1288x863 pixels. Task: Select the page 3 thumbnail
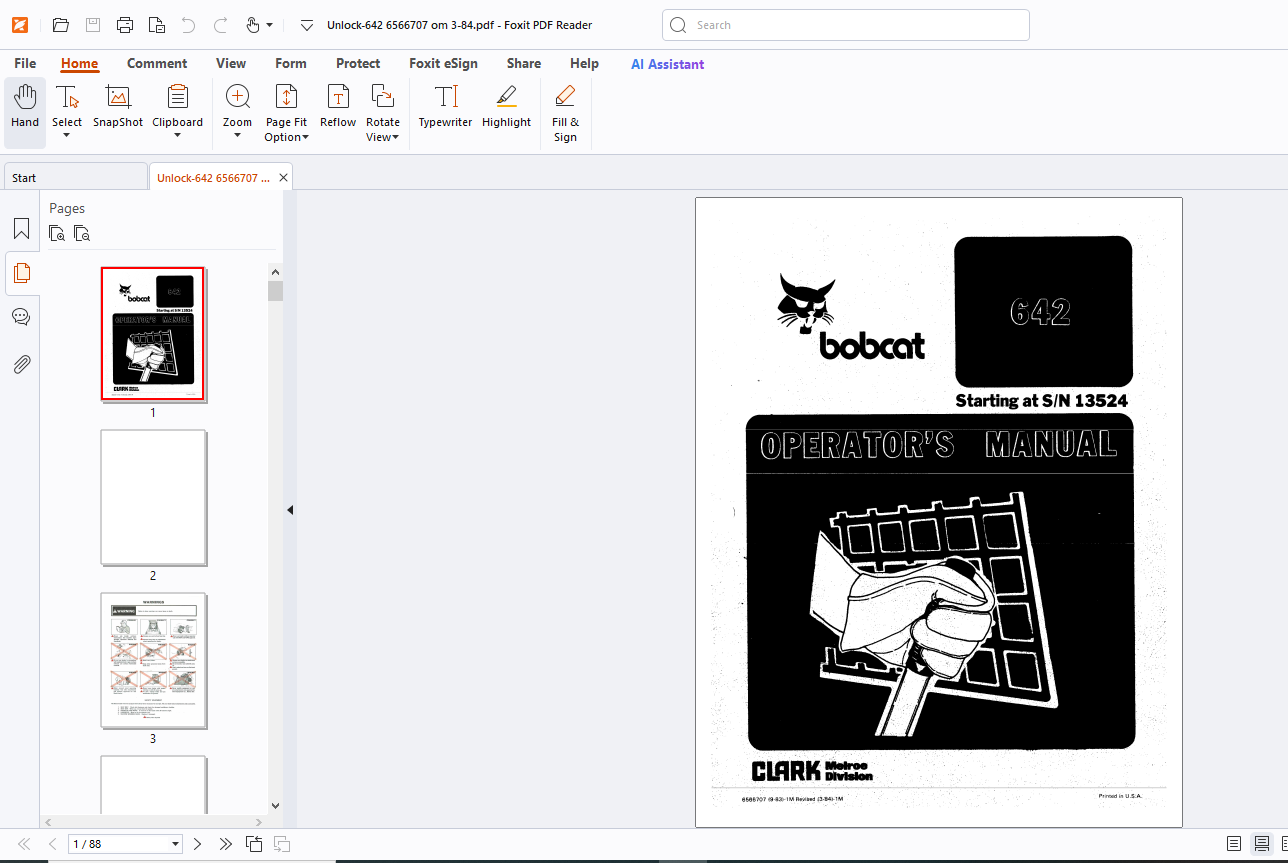pyautogui.click(x=153, y=660)
